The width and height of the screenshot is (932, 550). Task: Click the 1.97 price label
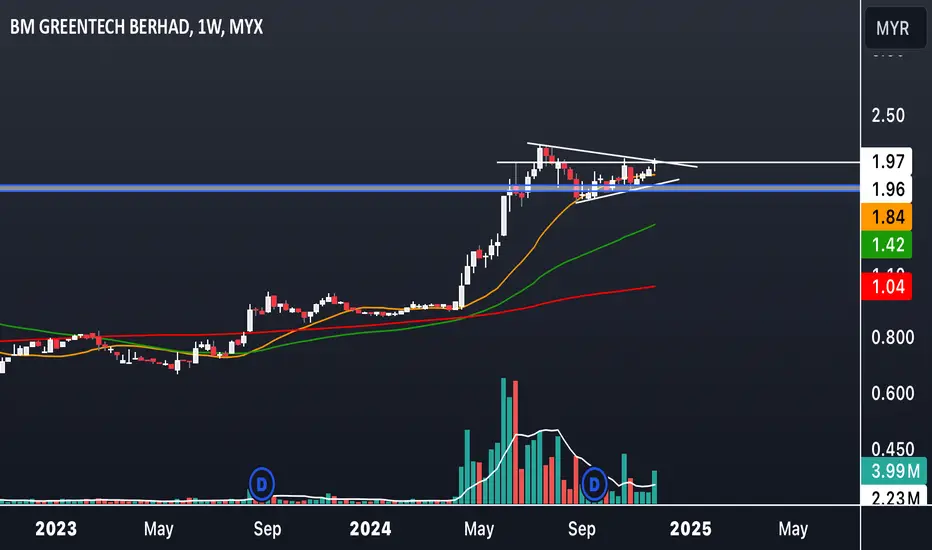point(887,161)
